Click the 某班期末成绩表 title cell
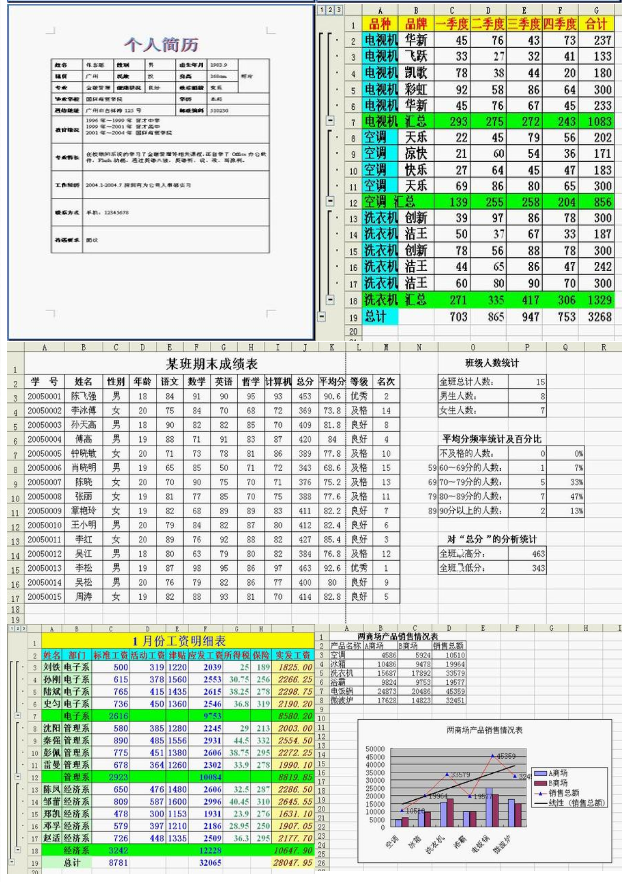This screenshot has width=623, height=882. point(212,363)
